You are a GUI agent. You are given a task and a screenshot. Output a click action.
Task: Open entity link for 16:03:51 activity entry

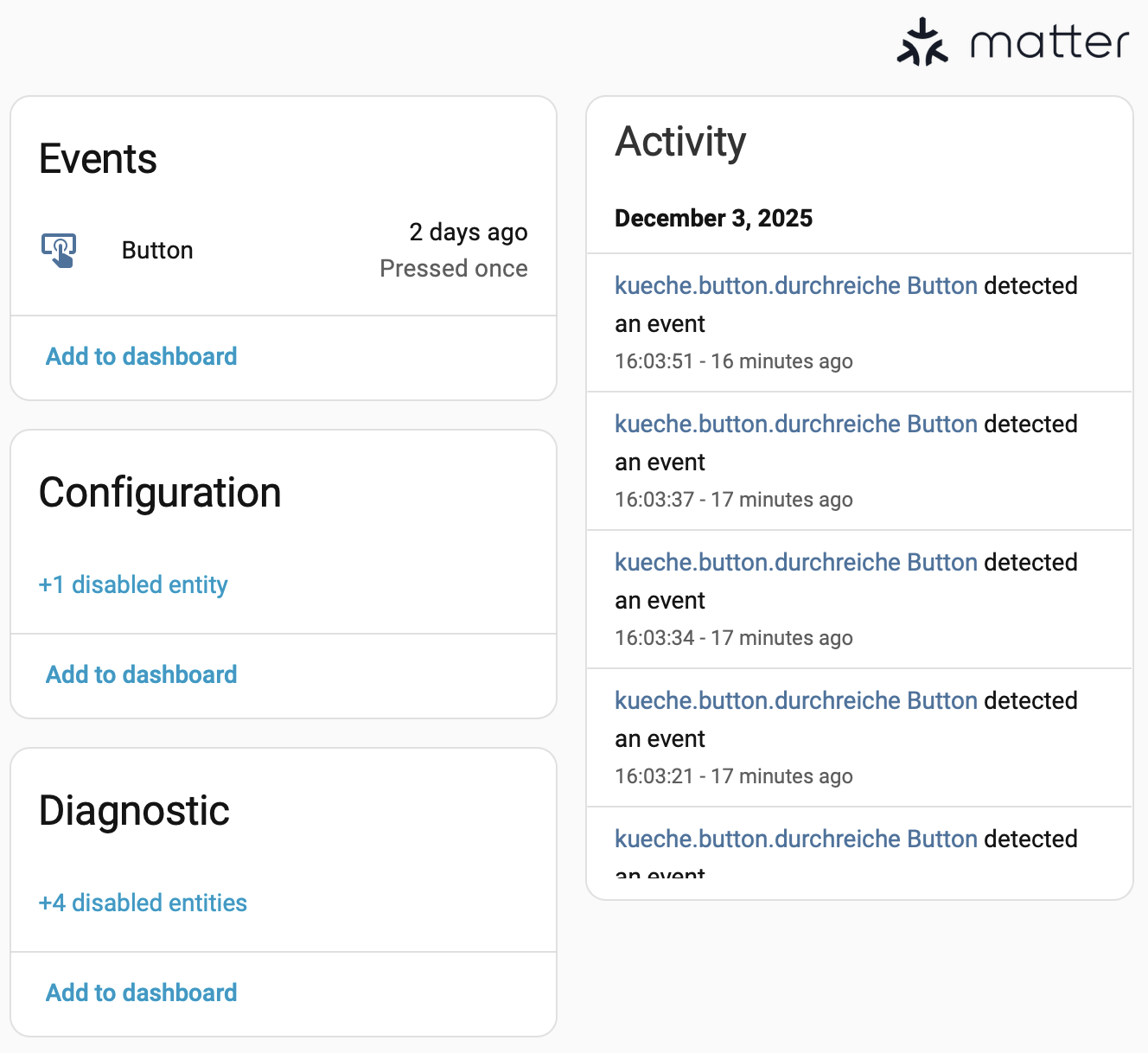click(795, 286)
